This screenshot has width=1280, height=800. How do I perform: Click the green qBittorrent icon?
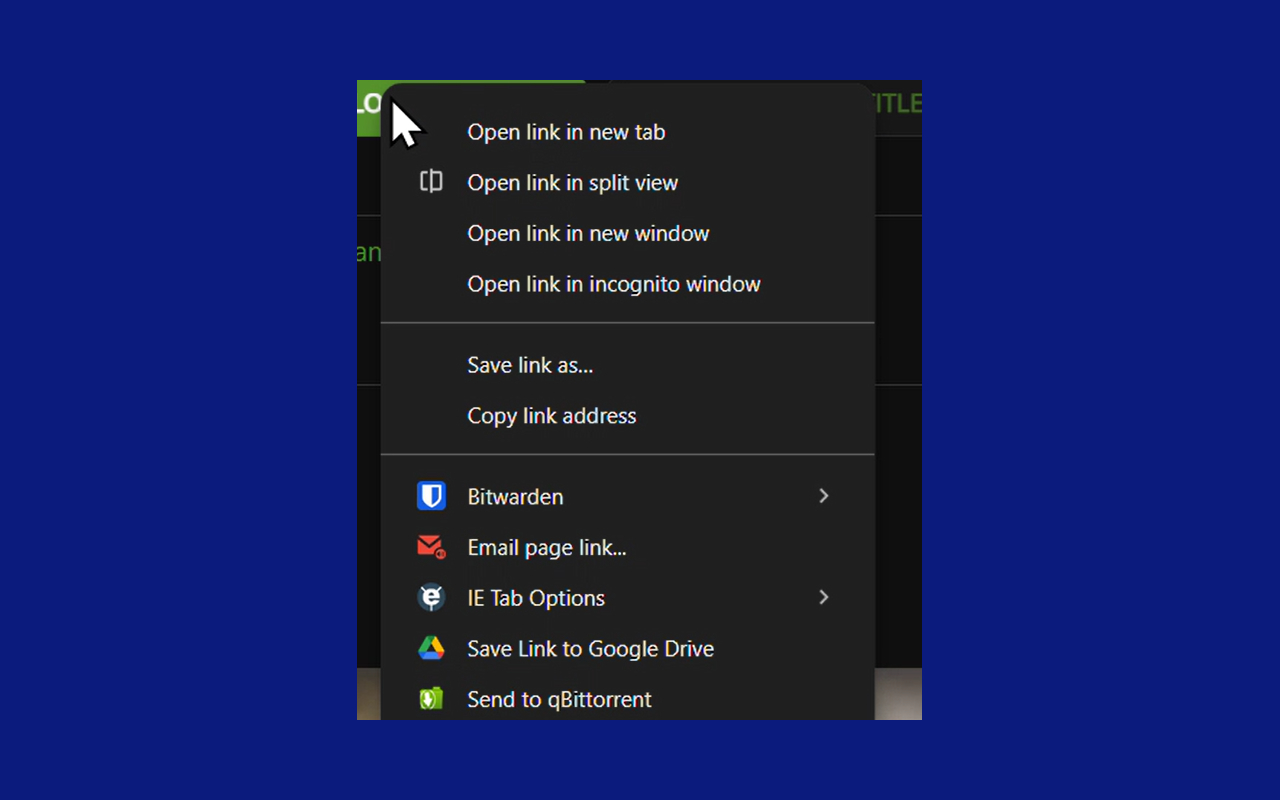coord(431,699)
